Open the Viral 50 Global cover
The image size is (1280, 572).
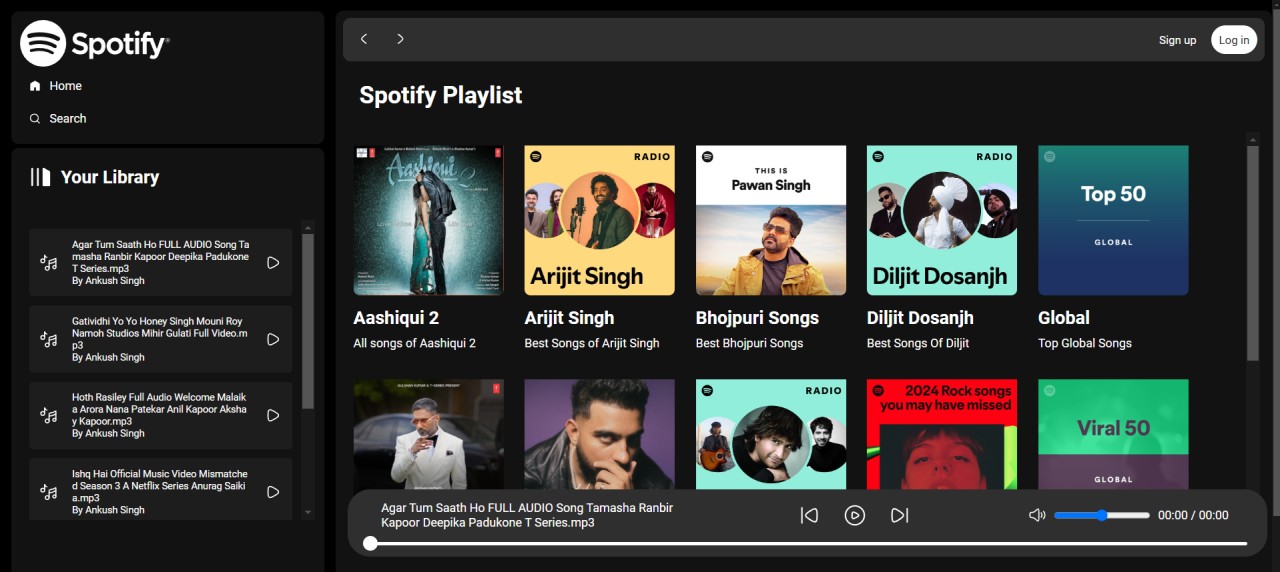pyautogui.click(x=1113, y=434)
